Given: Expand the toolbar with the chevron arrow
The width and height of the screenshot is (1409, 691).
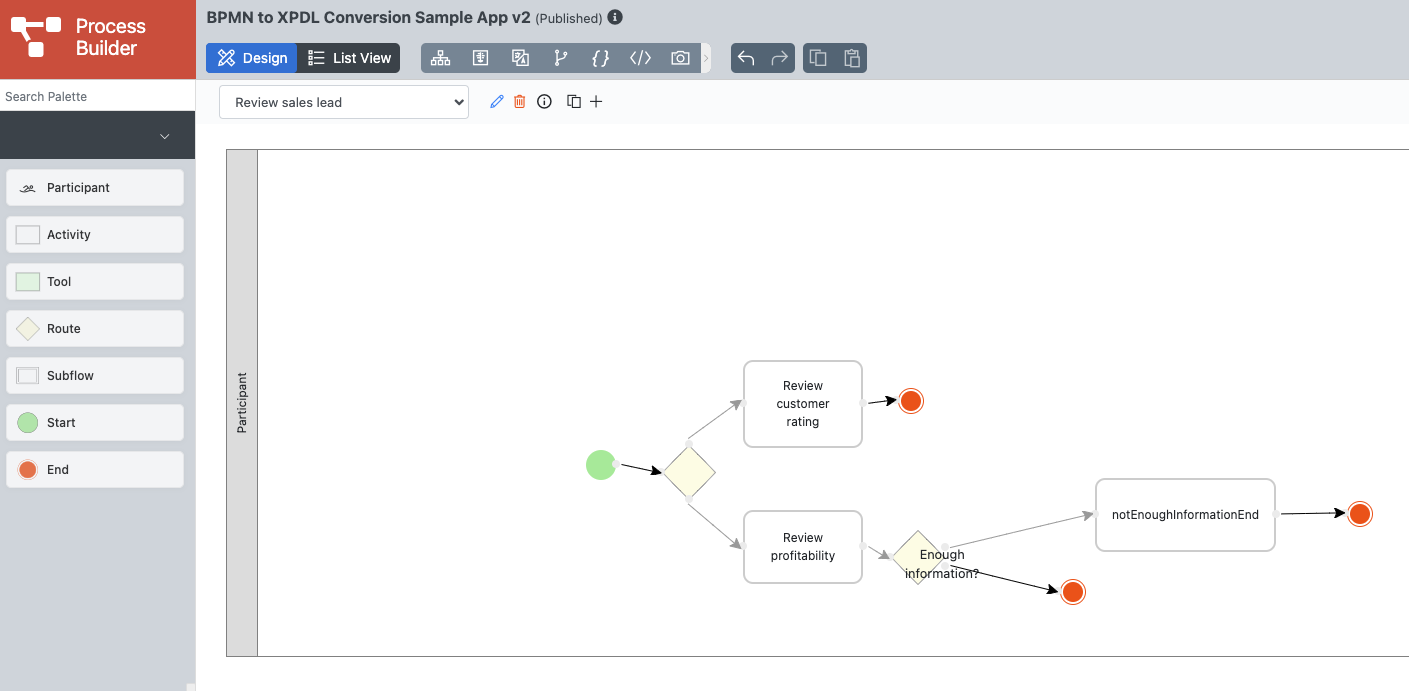Looking at the screenshot, I should pos(706,58).
